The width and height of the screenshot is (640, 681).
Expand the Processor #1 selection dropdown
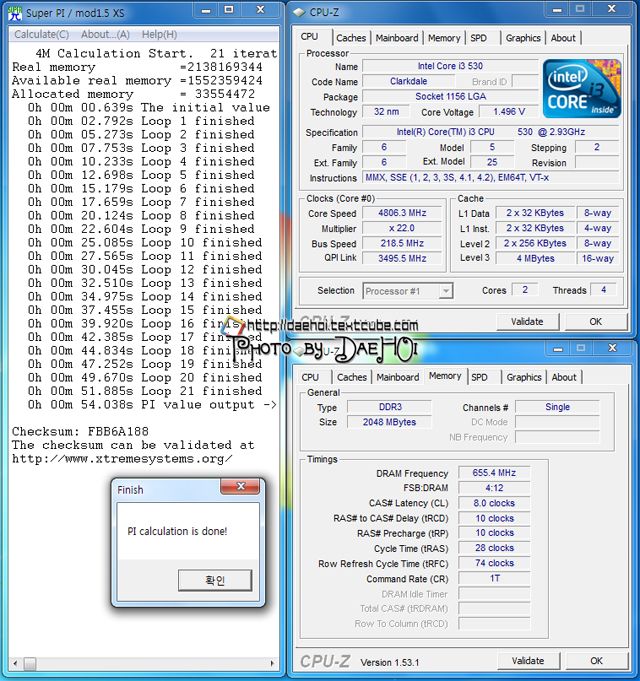446,291
